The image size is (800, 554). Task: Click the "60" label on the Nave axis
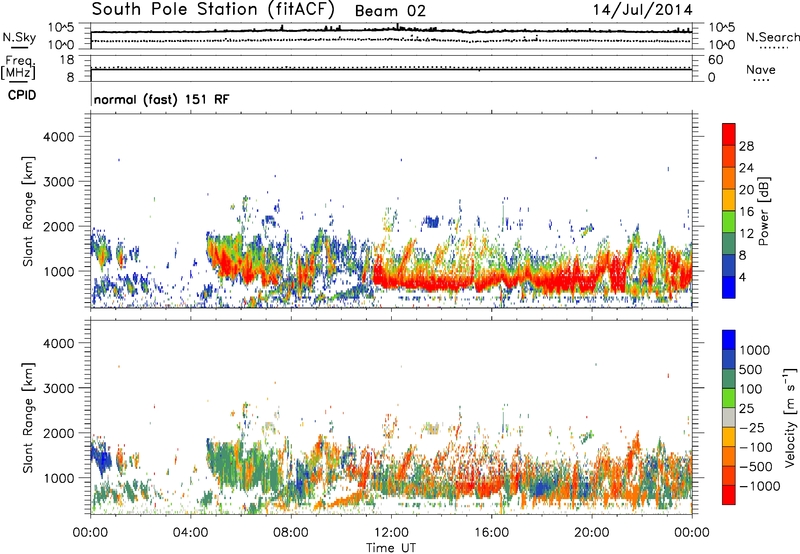(x=715, y=60)
